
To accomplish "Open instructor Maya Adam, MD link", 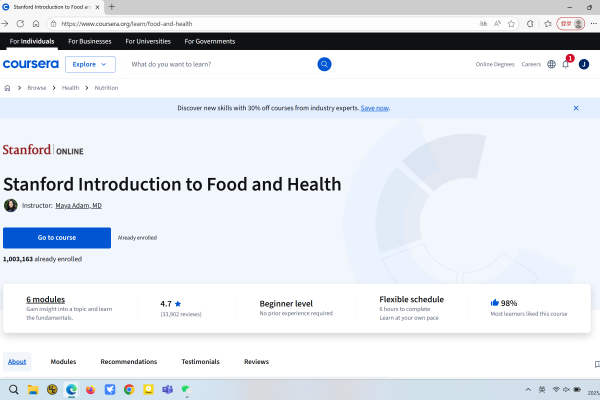I will click(x=78, y=206).
